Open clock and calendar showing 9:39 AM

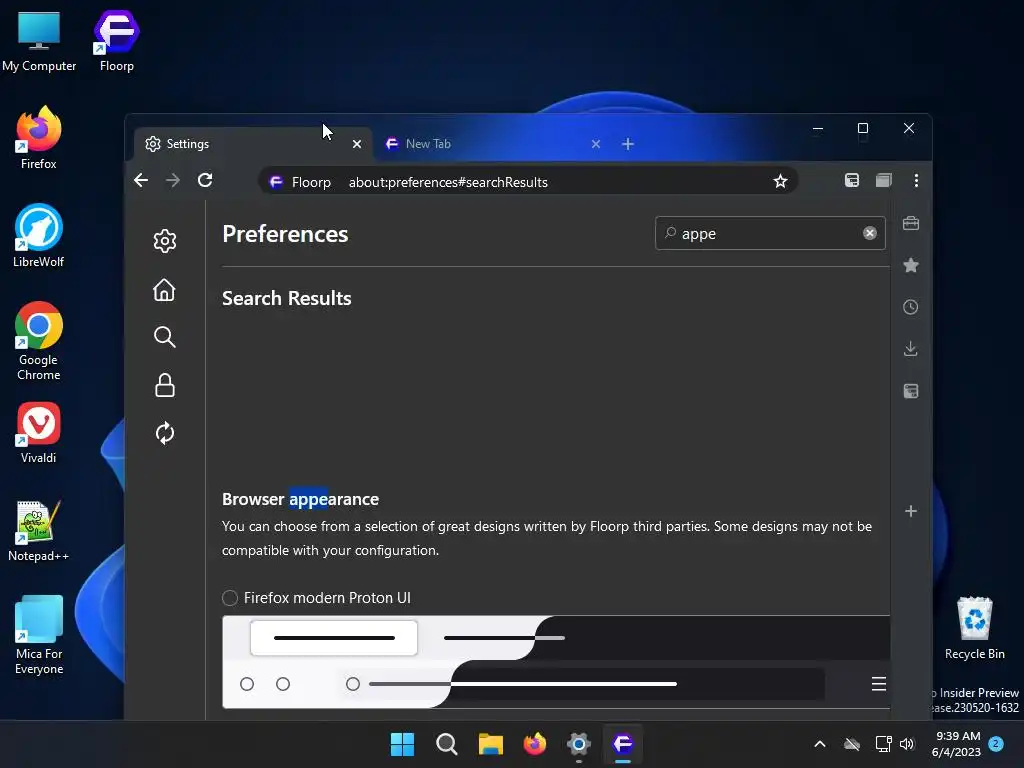pyautogui.click(x=957, y=744)
